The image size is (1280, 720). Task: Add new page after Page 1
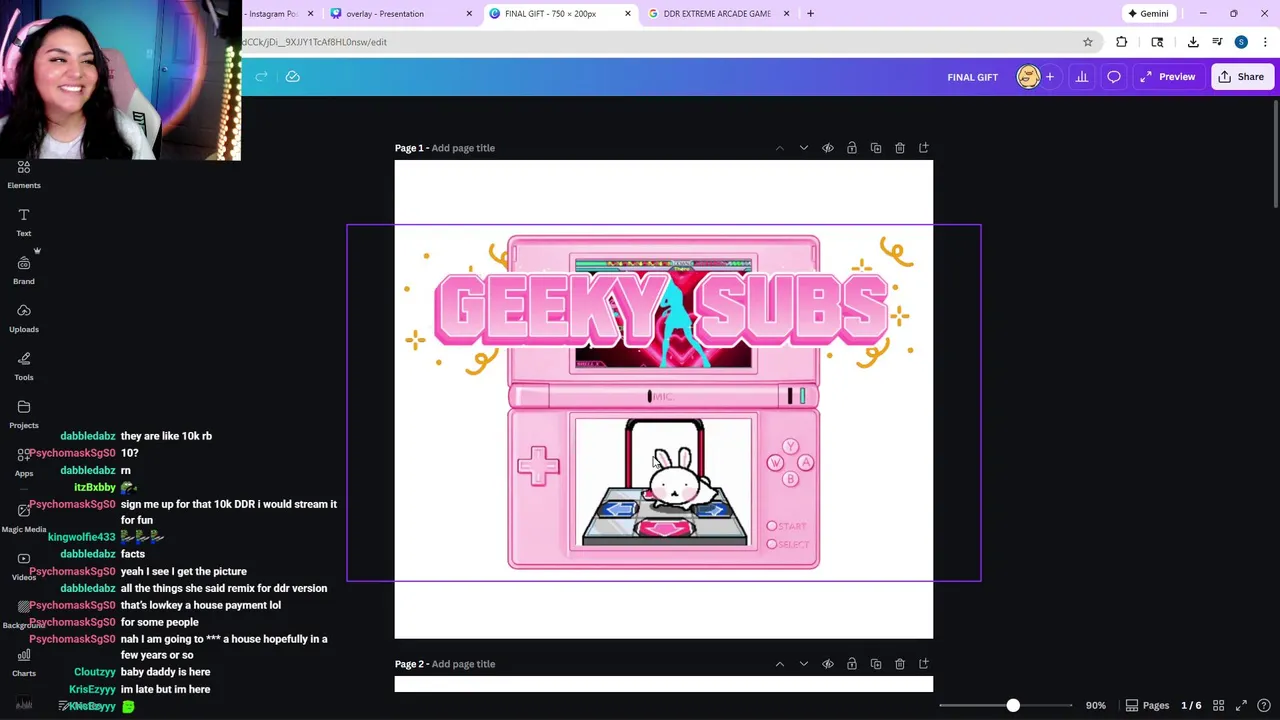coord(924,148)
